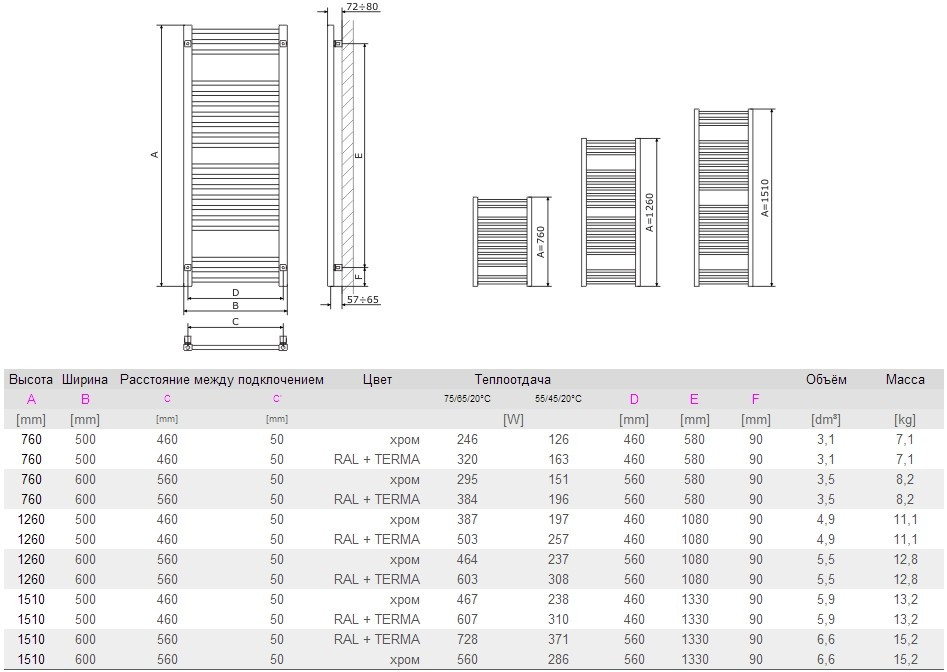This screenshot has height=672, width=947.
Task: Click the A=760 radiator drawing
Action: pos(509,241)
